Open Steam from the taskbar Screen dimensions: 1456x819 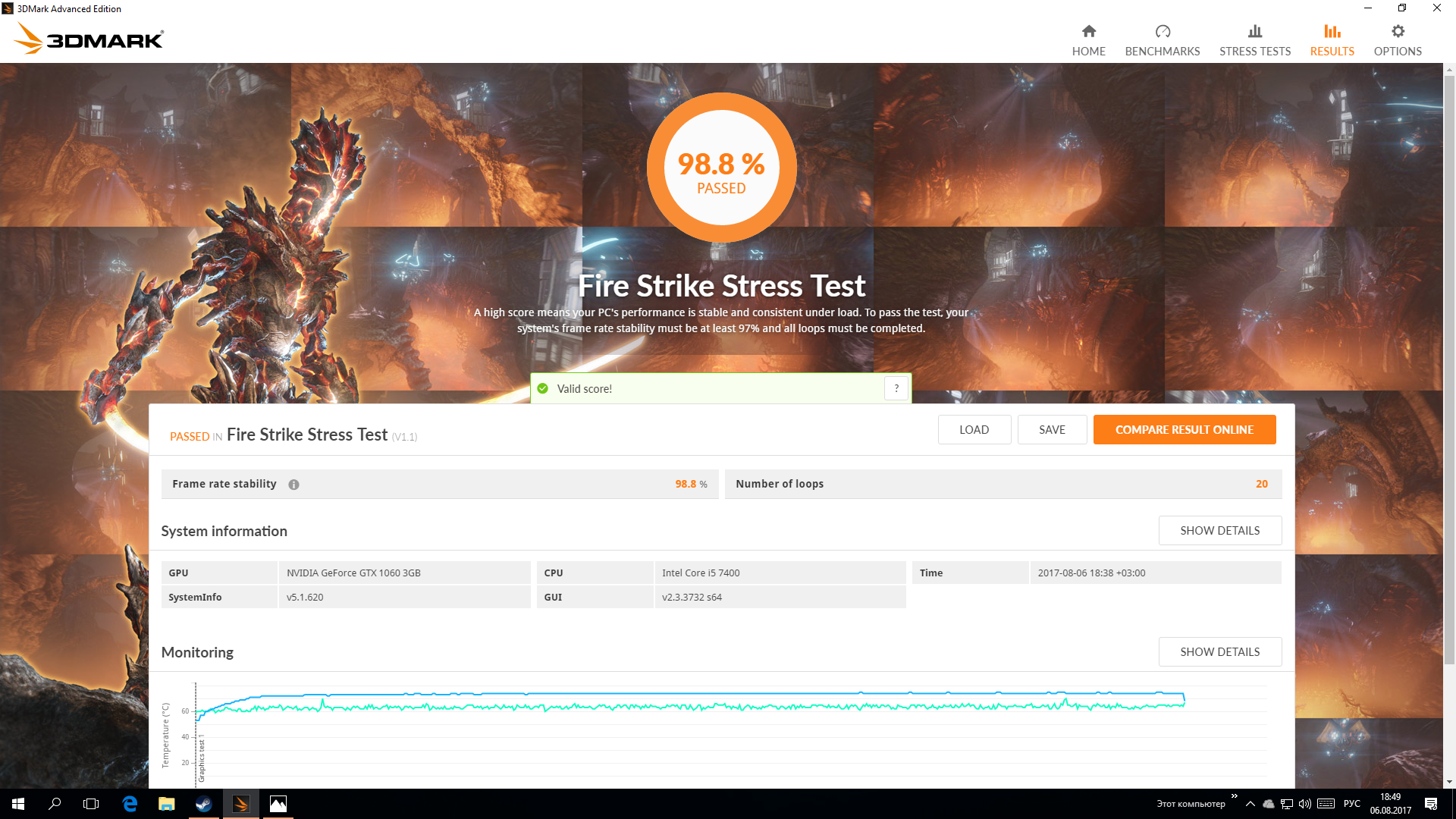coord(203,804)
